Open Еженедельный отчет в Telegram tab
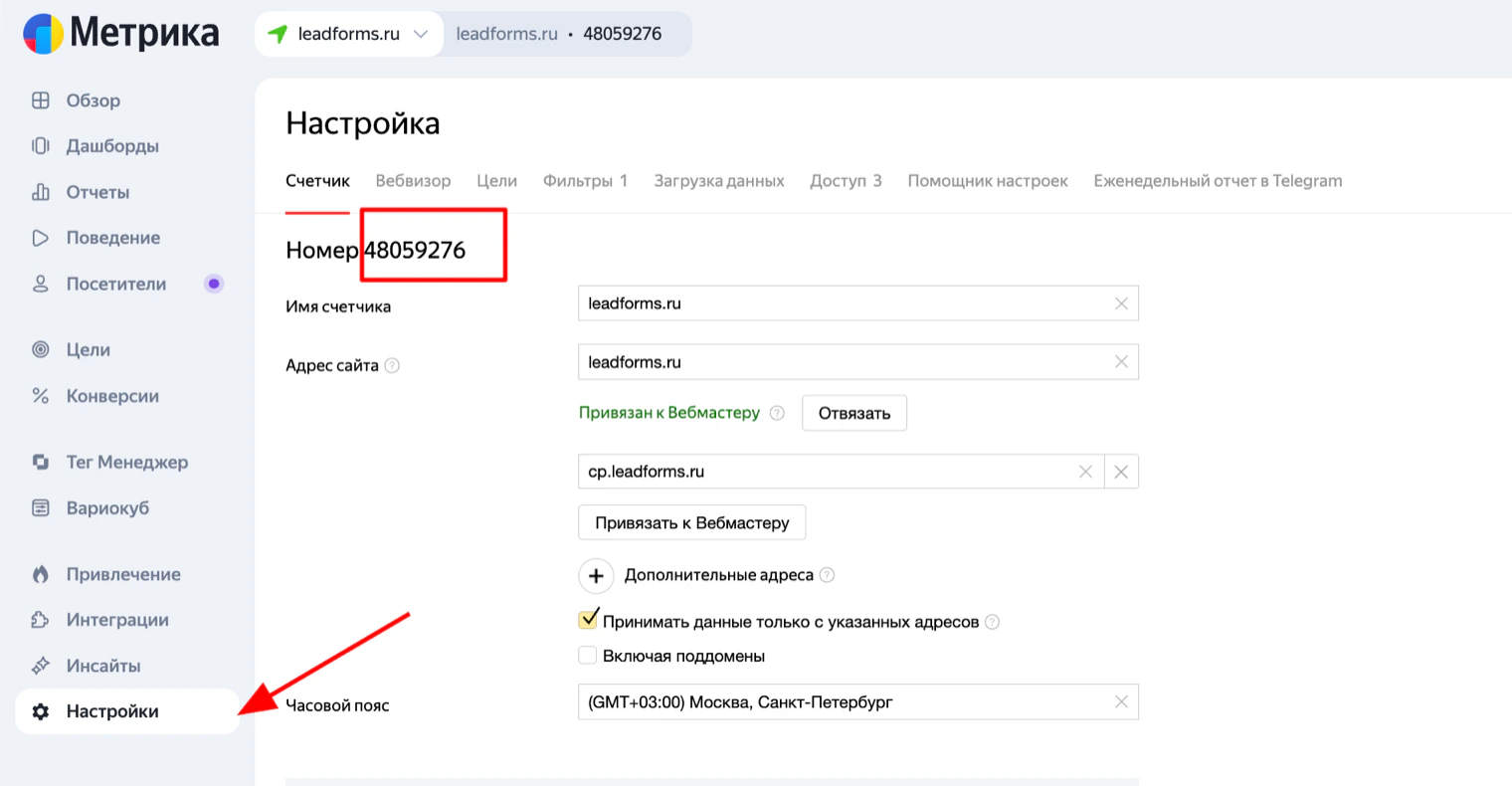The width and height of the screenshot is (1512, 786). [1218, 181]
